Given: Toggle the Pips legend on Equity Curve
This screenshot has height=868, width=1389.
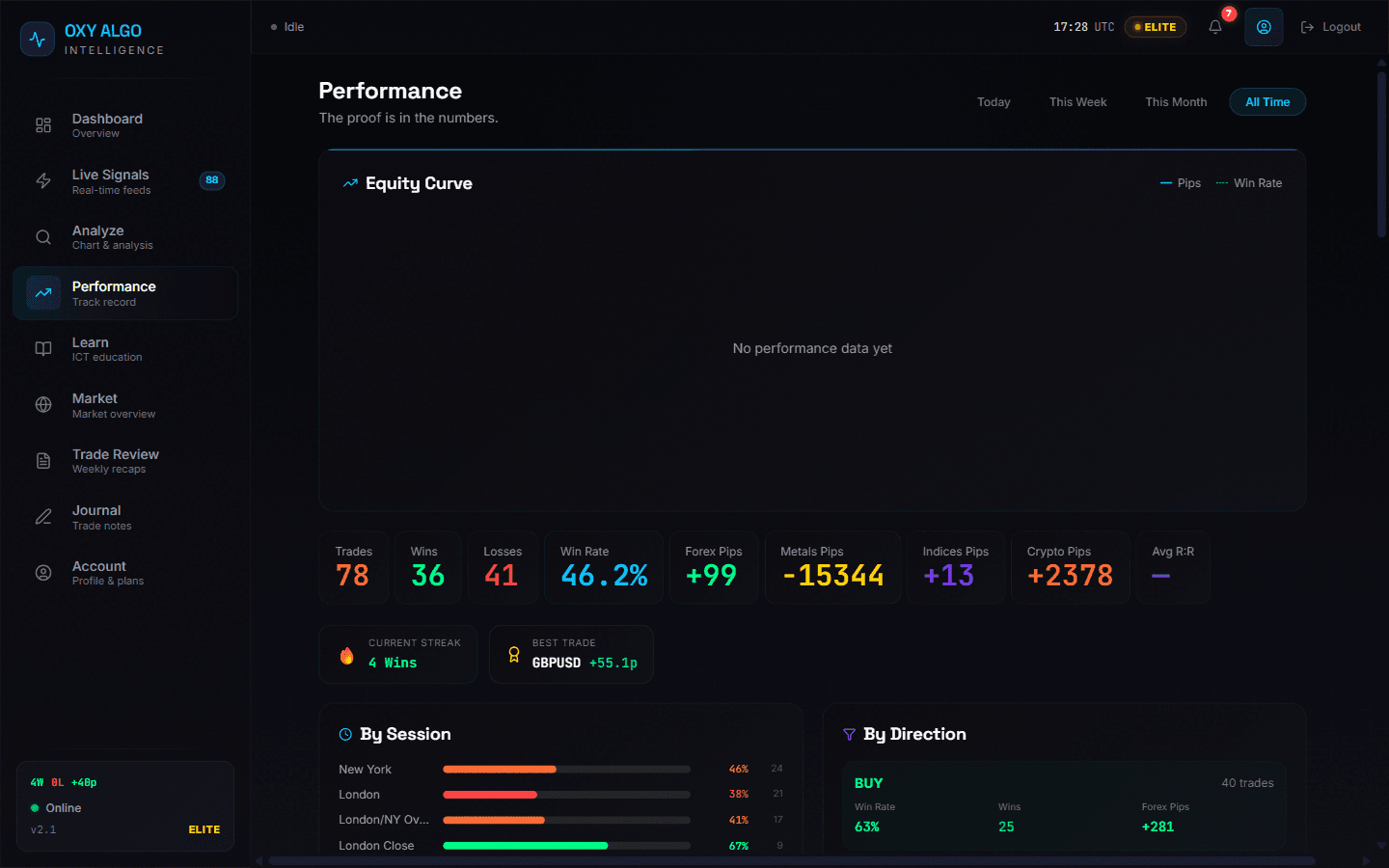Looking at the screenshot, I should pos(1181,182).
